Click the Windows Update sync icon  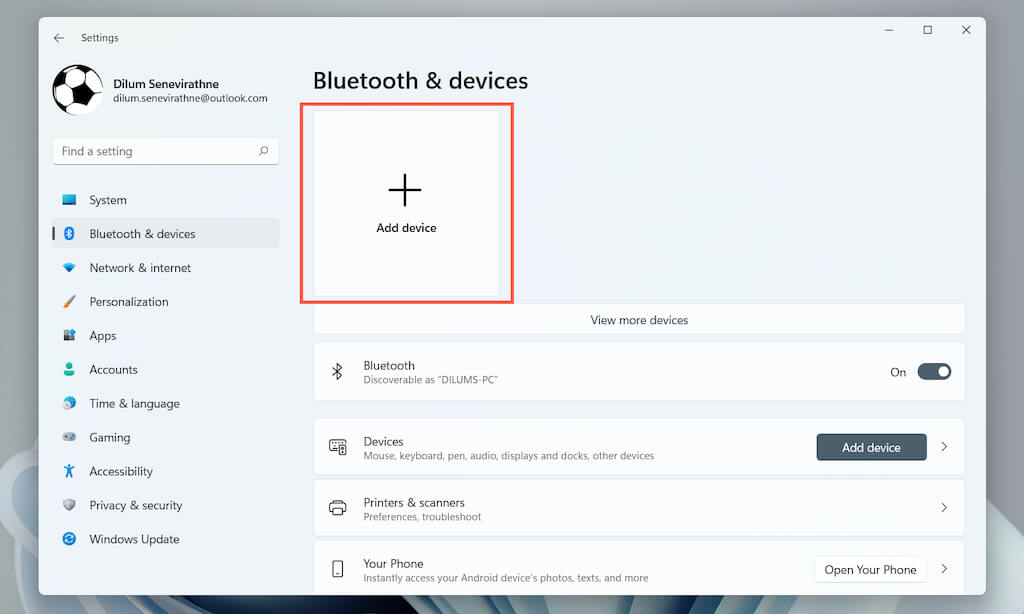(x=69, y=539)
